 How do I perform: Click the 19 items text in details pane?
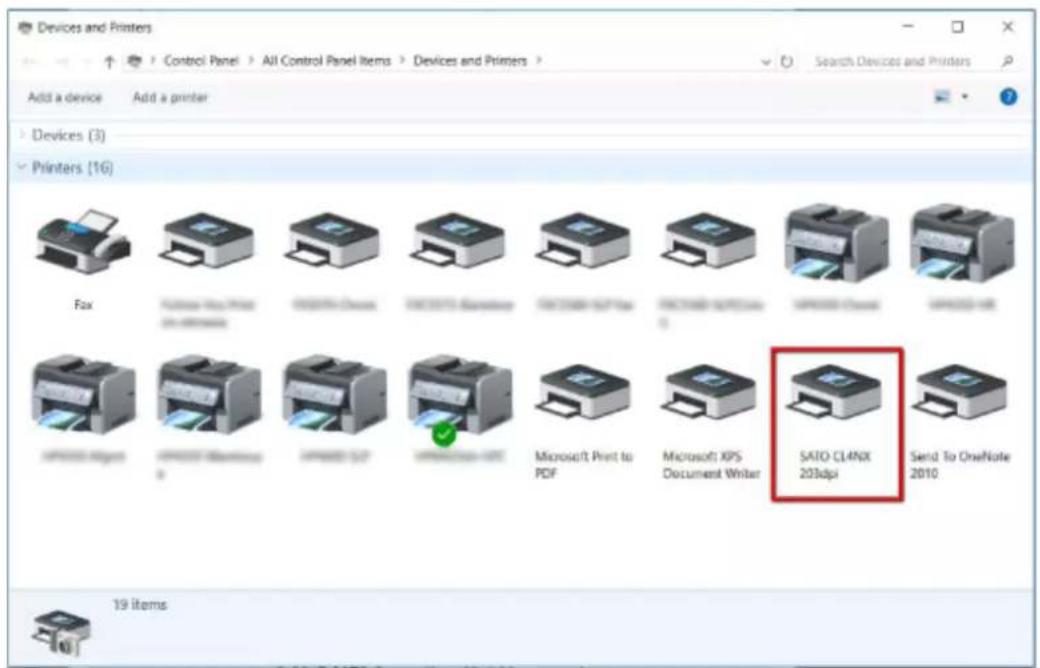point(140,604)
